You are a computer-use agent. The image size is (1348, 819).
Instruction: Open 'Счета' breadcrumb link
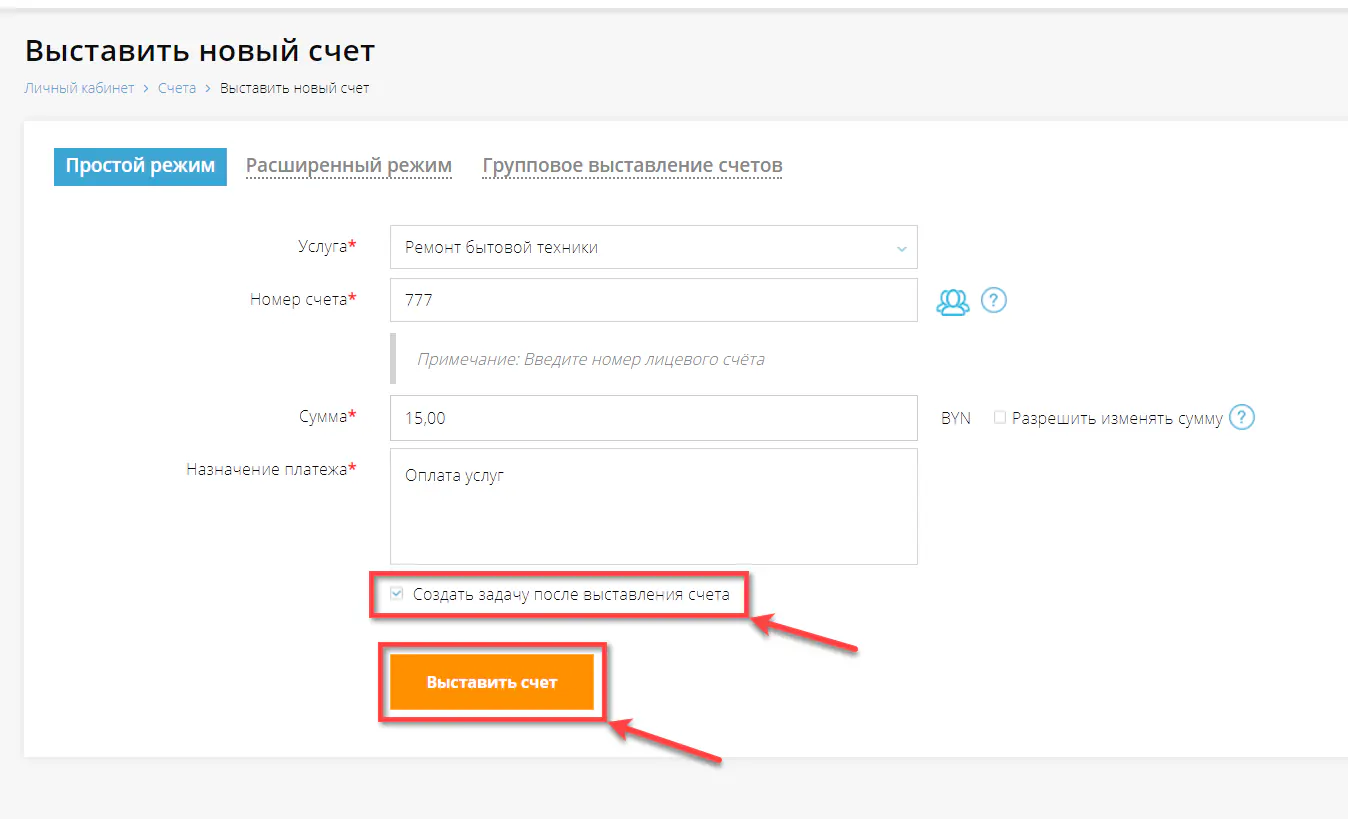coord(177,88)
